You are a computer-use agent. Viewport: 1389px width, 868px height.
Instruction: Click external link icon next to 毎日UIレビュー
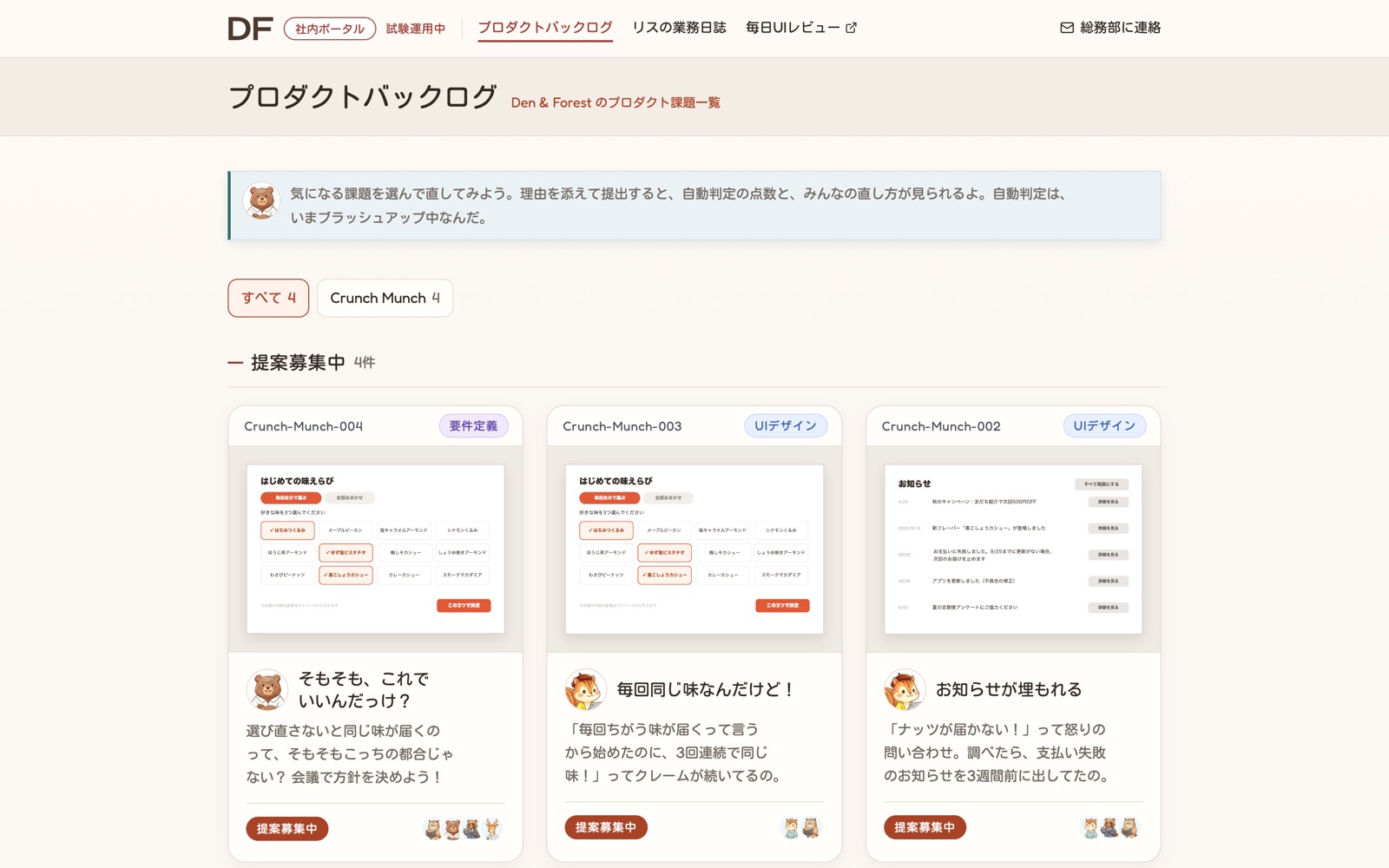coord(852,28)
